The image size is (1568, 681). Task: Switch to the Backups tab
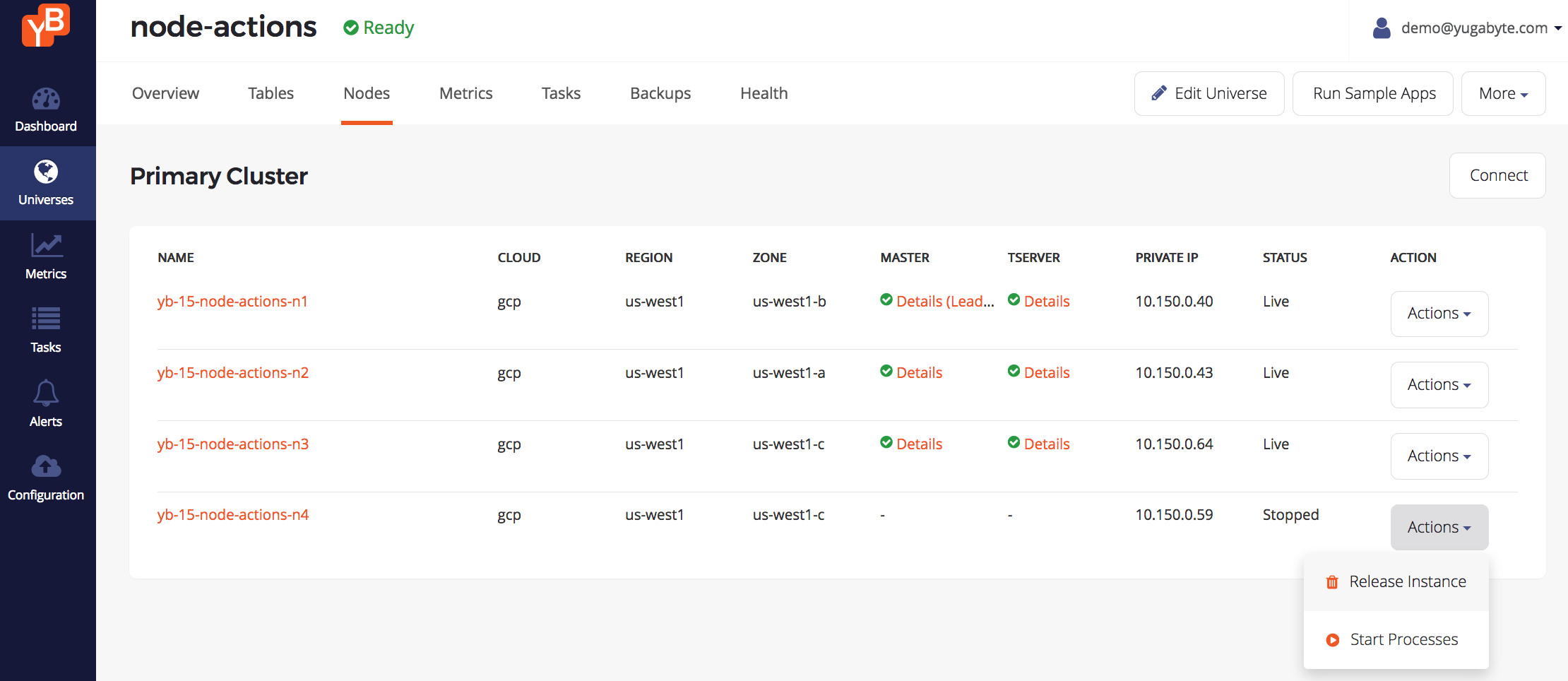point(660,93)
